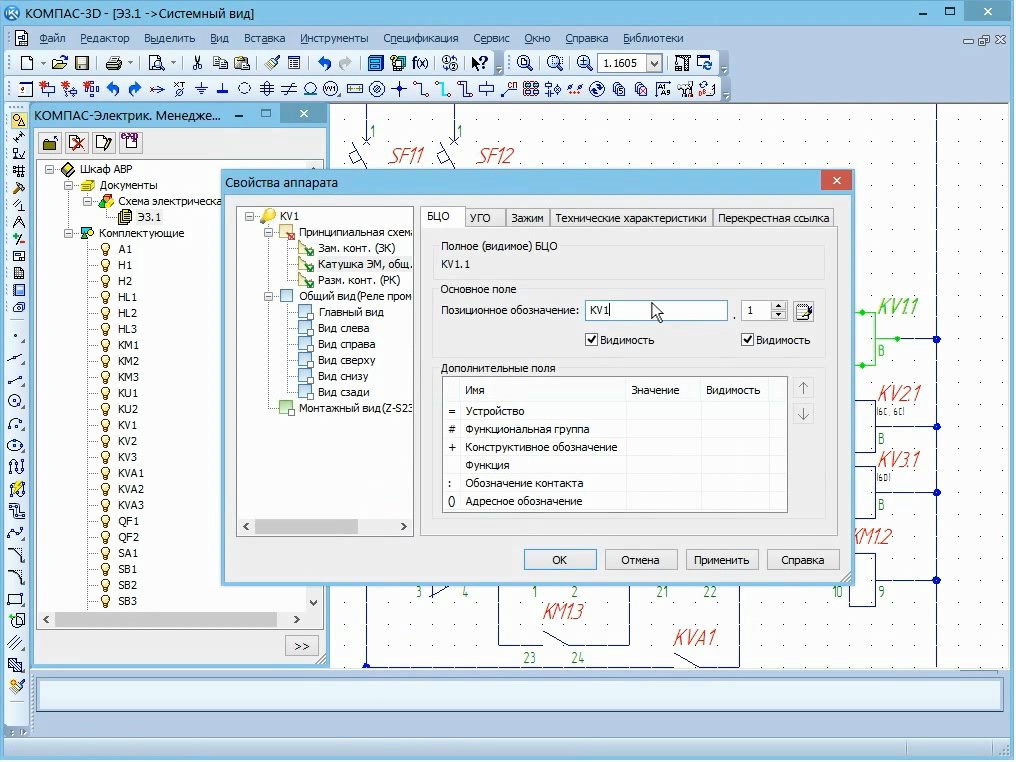The width and height of the screenshot is (1016, 762).
Task: Collapse Документы node
Action: (x=69, y=185)
